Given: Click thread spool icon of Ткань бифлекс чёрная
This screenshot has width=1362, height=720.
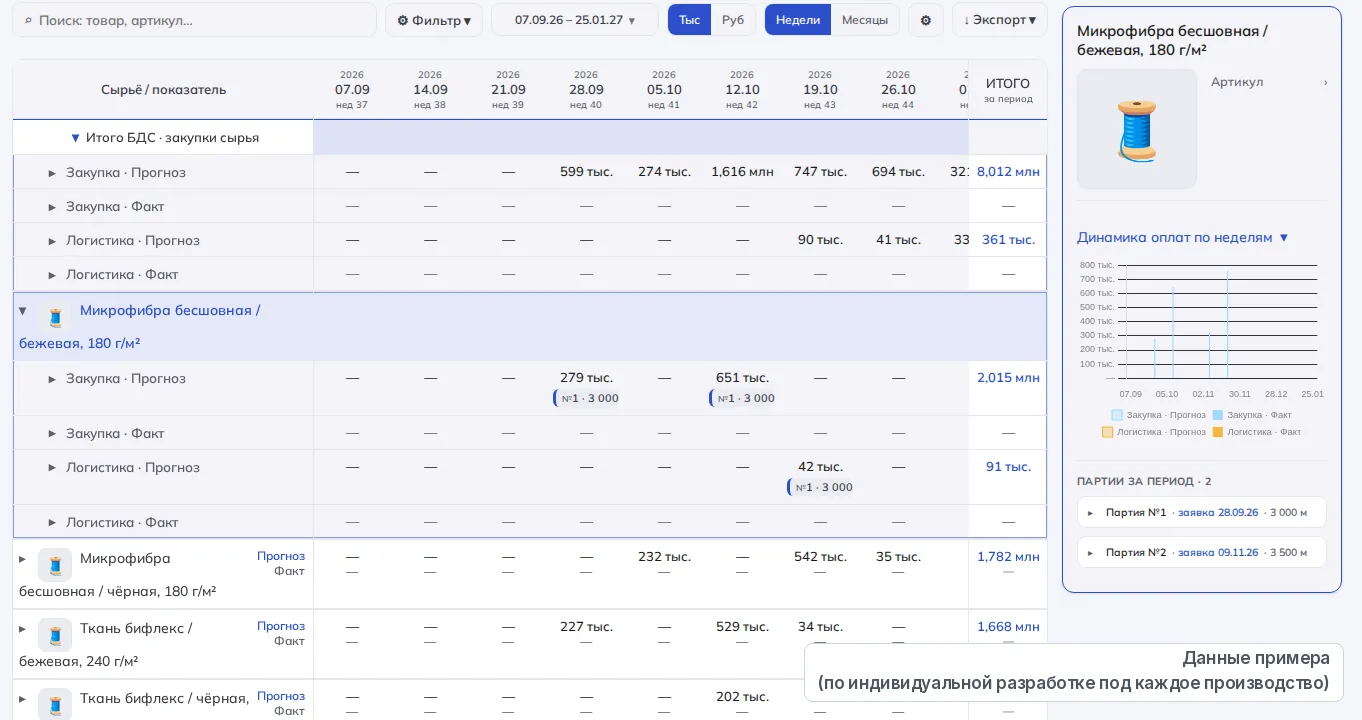Looking at the screenshot, I should click(55, 703).
